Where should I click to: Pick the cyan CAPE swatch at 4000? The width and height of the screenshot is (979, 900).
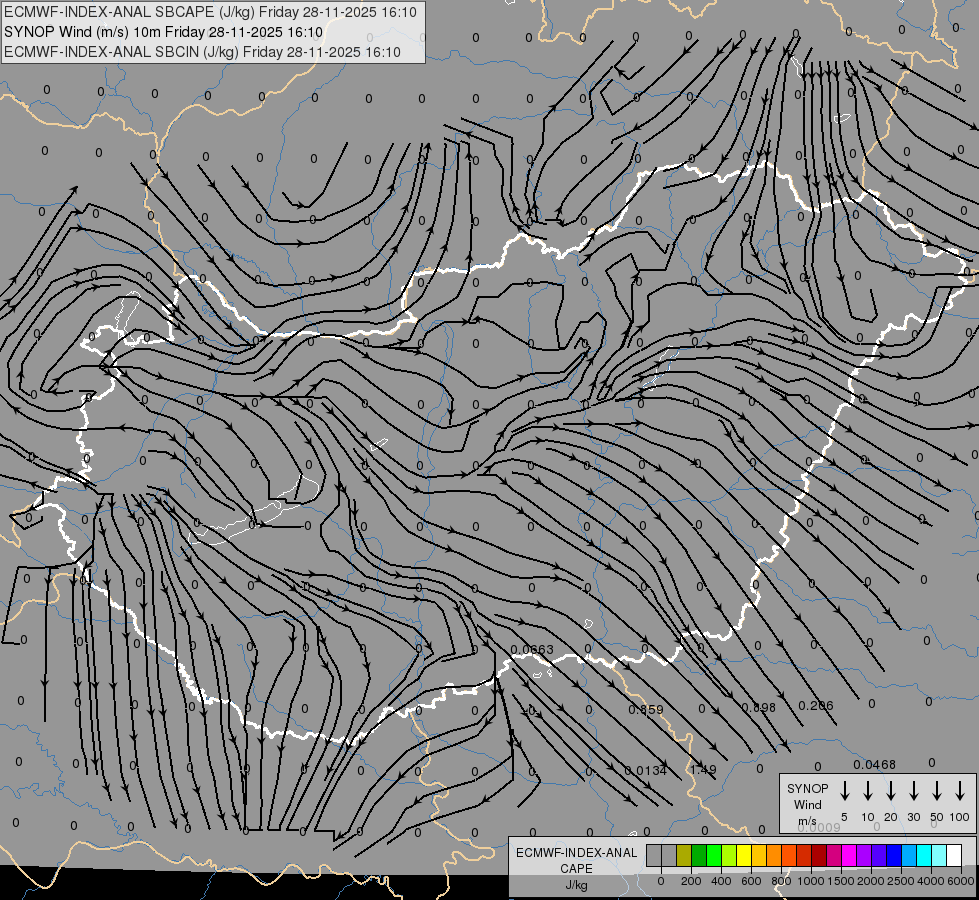coord(925,855)
